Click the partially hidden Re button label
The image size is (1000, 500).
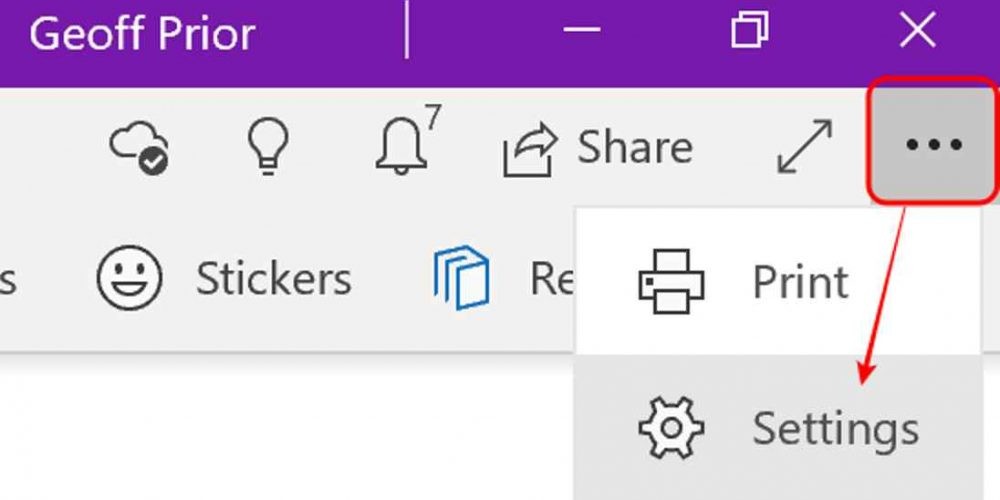[552, 279]
